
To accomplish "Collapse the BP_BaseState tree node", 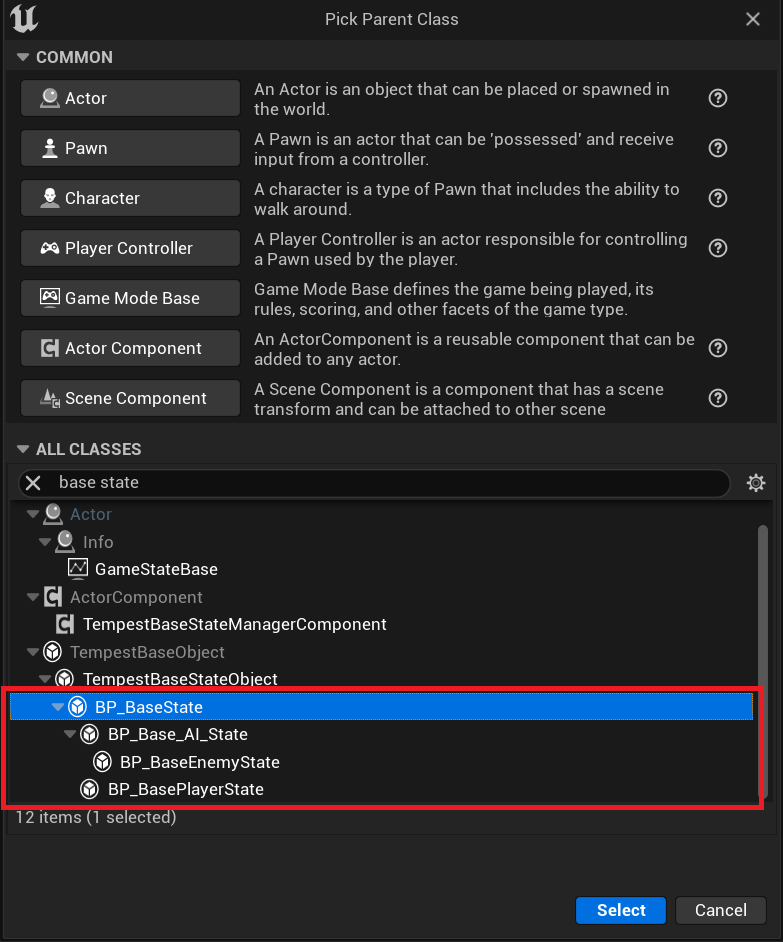I will (x=58, y=706).
